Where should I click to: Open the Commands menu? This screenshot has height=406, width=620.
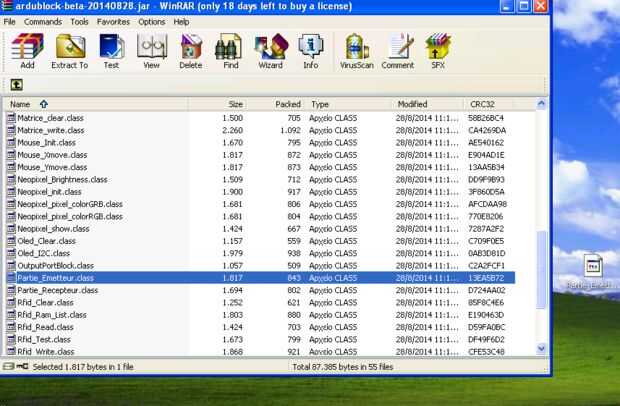click(43, 22)
